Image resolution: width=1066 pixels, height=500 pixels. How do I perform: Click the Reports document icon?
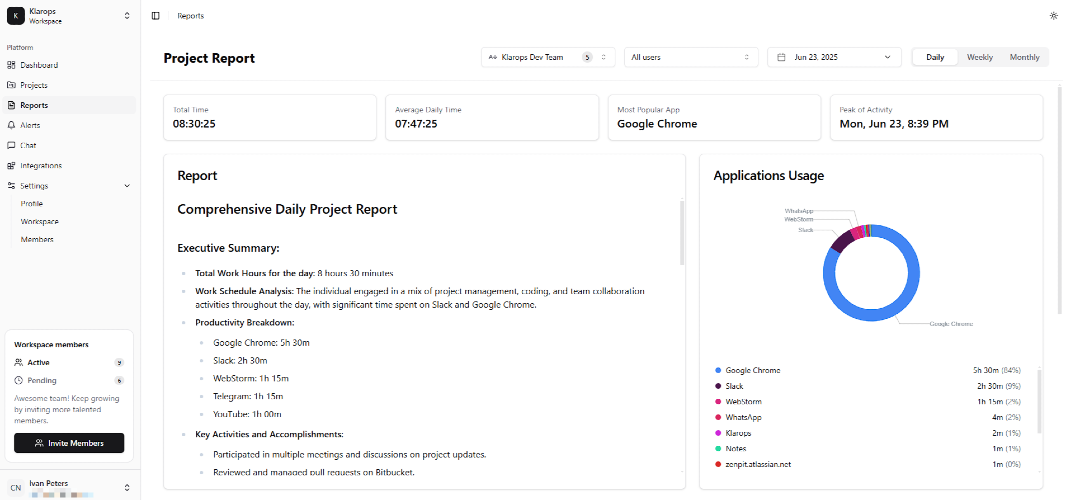point(11,105)
